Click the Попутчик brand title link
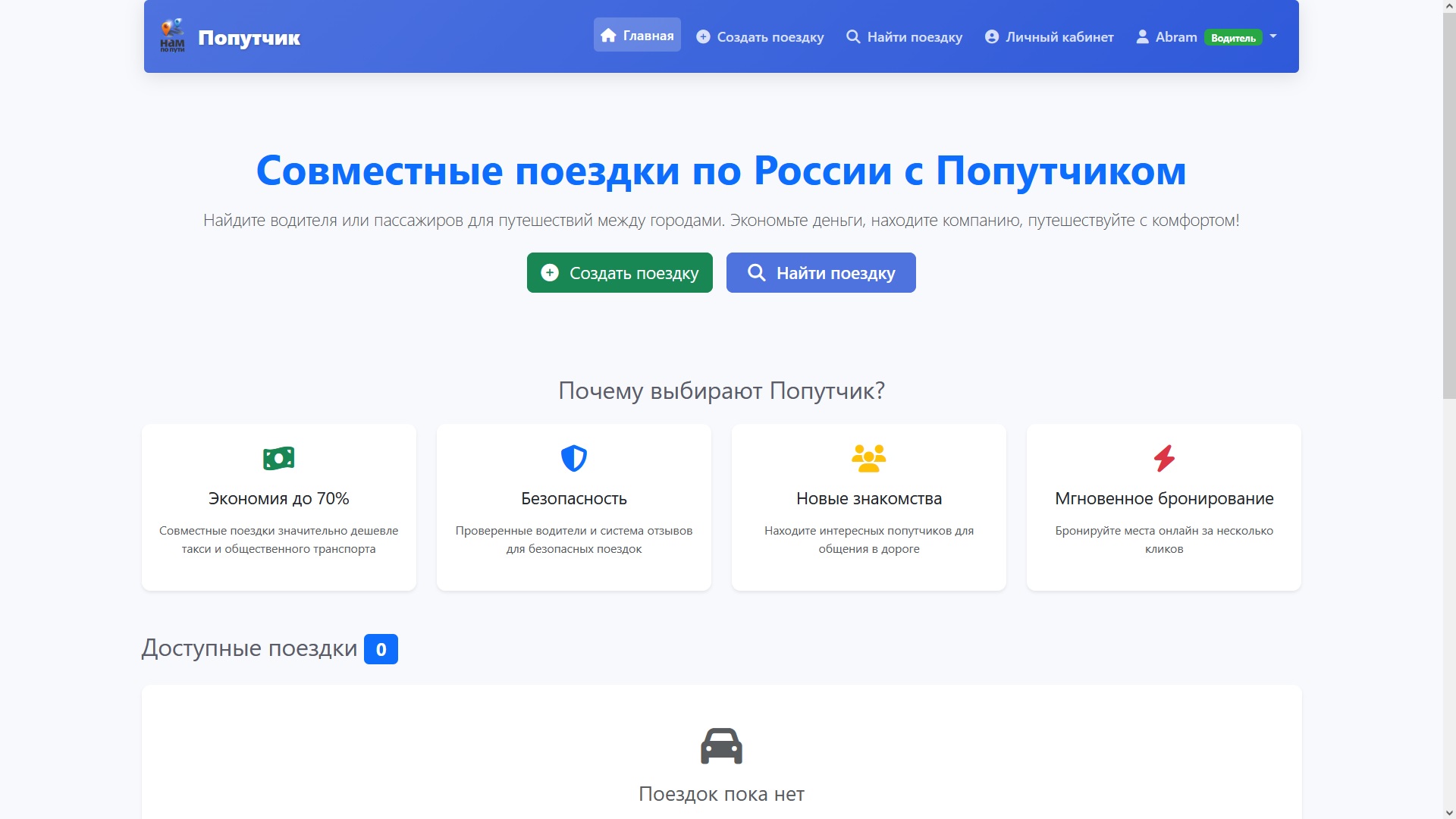 (x=249, y=38)
